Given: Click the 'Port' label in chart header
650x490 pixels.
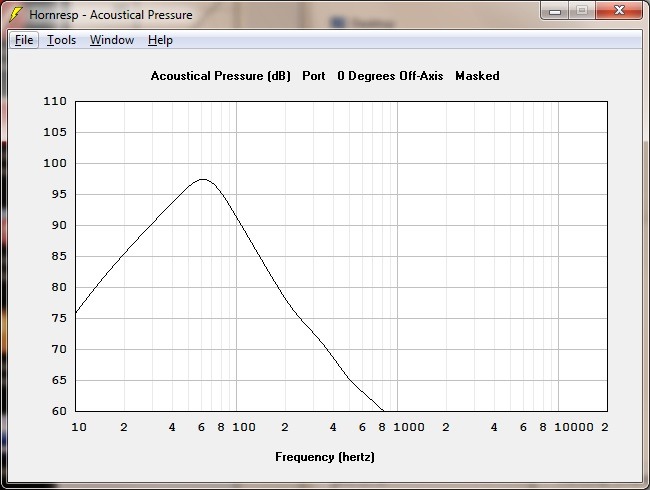Looking at the screenshot, I should (313, 76).
